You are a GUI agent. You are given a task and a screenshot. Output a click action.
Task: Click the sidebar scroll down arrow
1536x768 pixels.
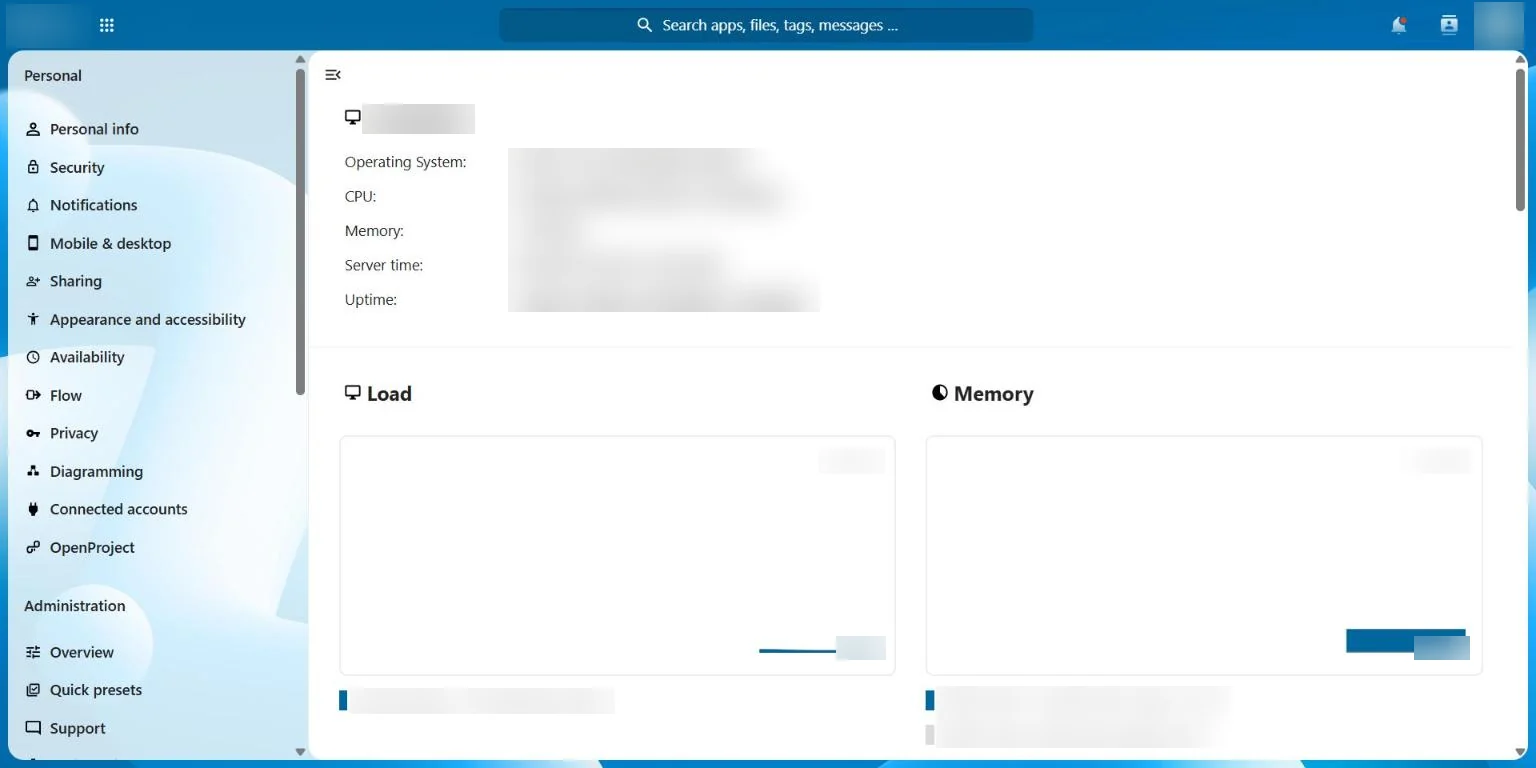click(x=300, y=751)
